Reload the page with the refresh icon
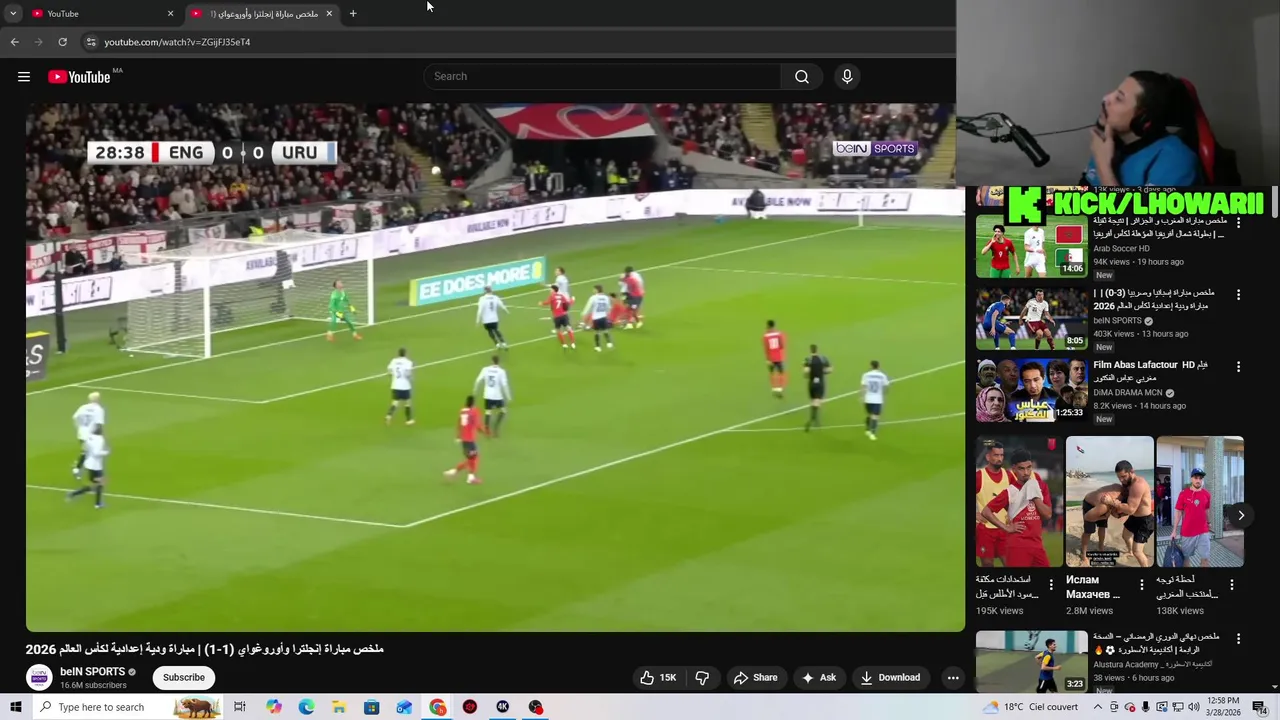 pos(62,42)
